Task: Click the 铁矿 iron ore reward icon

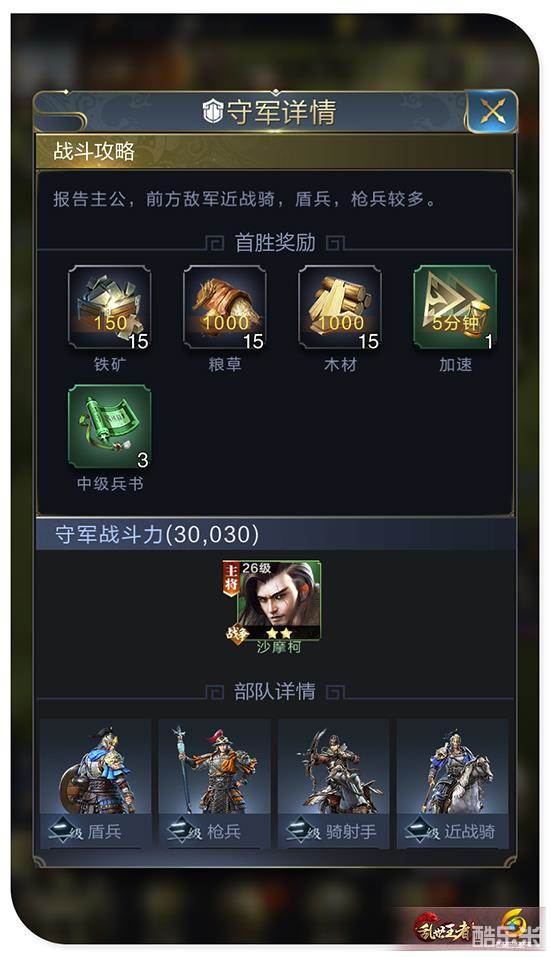Action: pos(110,308)
